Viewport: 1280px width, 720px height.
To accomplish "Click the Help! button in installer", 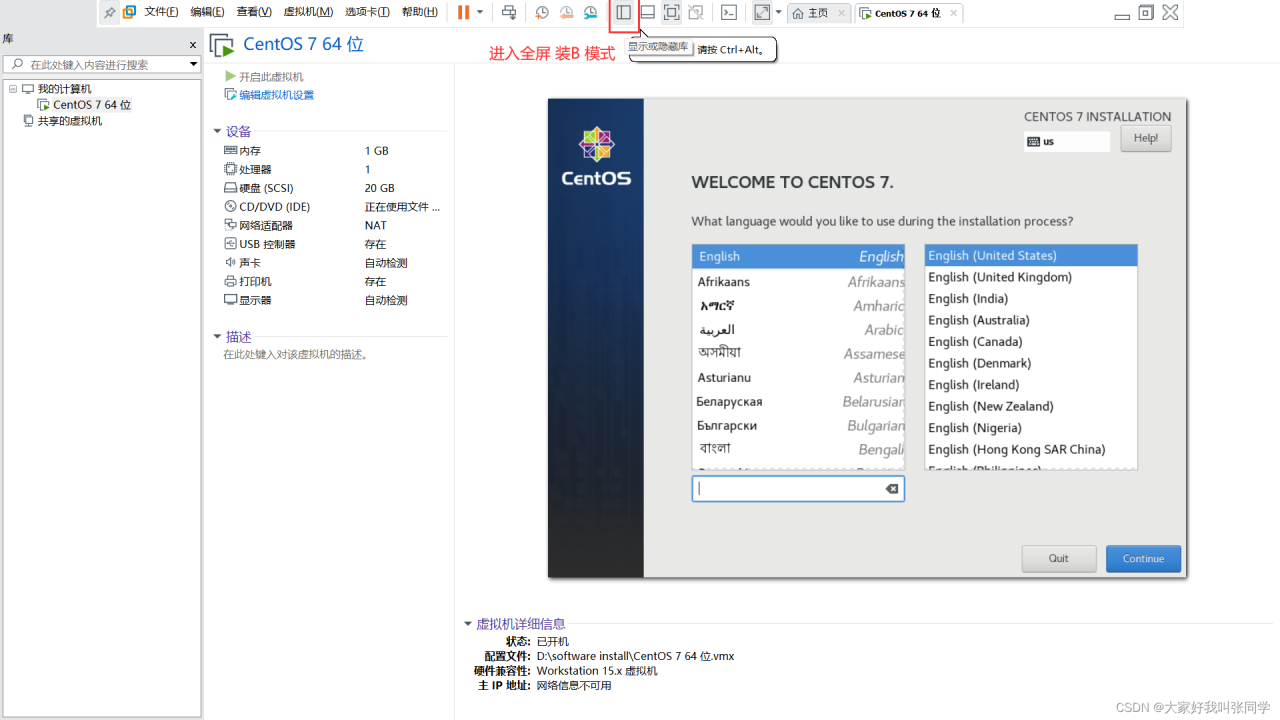I will [x=1146, y=138].
